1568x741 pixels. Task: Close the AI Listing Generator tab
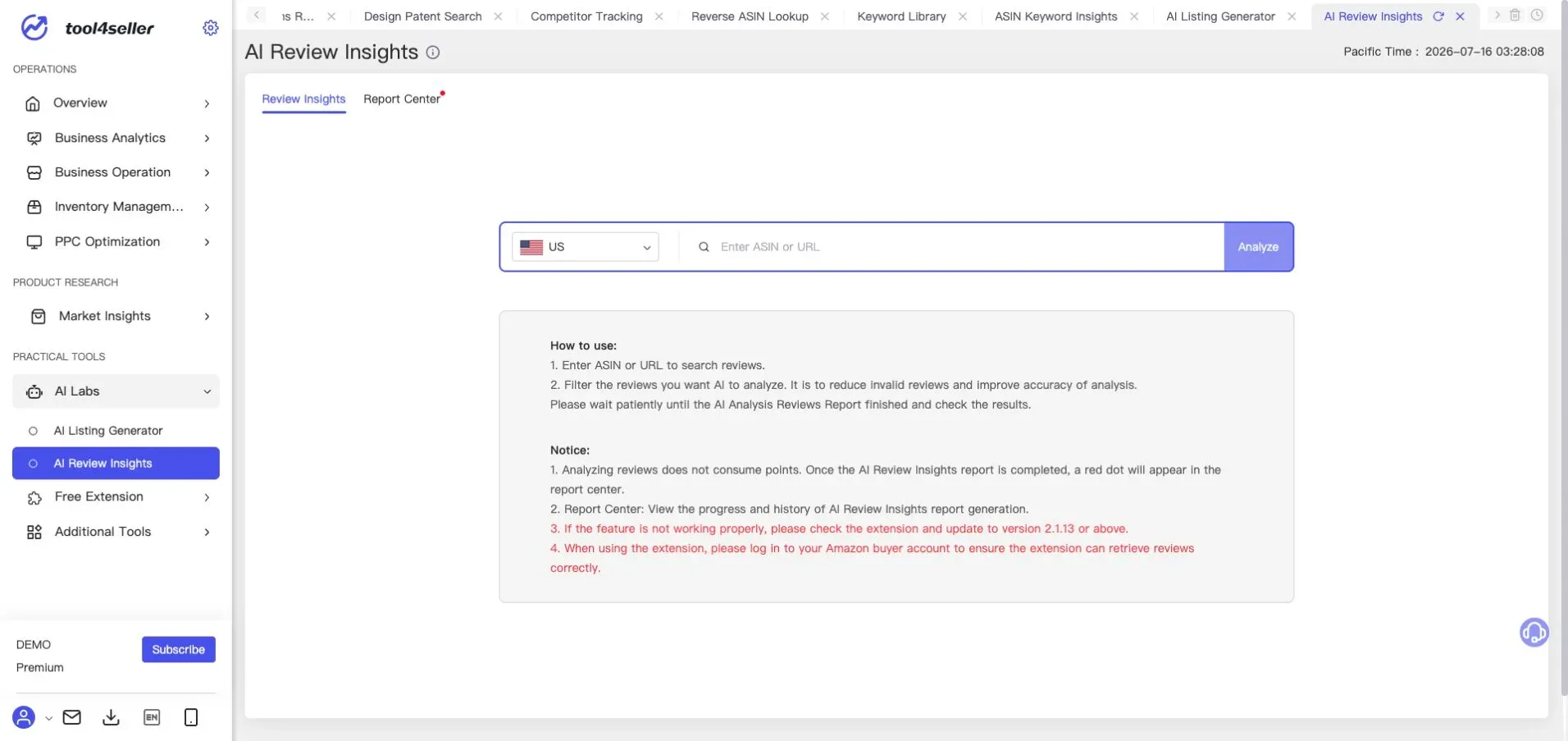tap(1292, 16)
